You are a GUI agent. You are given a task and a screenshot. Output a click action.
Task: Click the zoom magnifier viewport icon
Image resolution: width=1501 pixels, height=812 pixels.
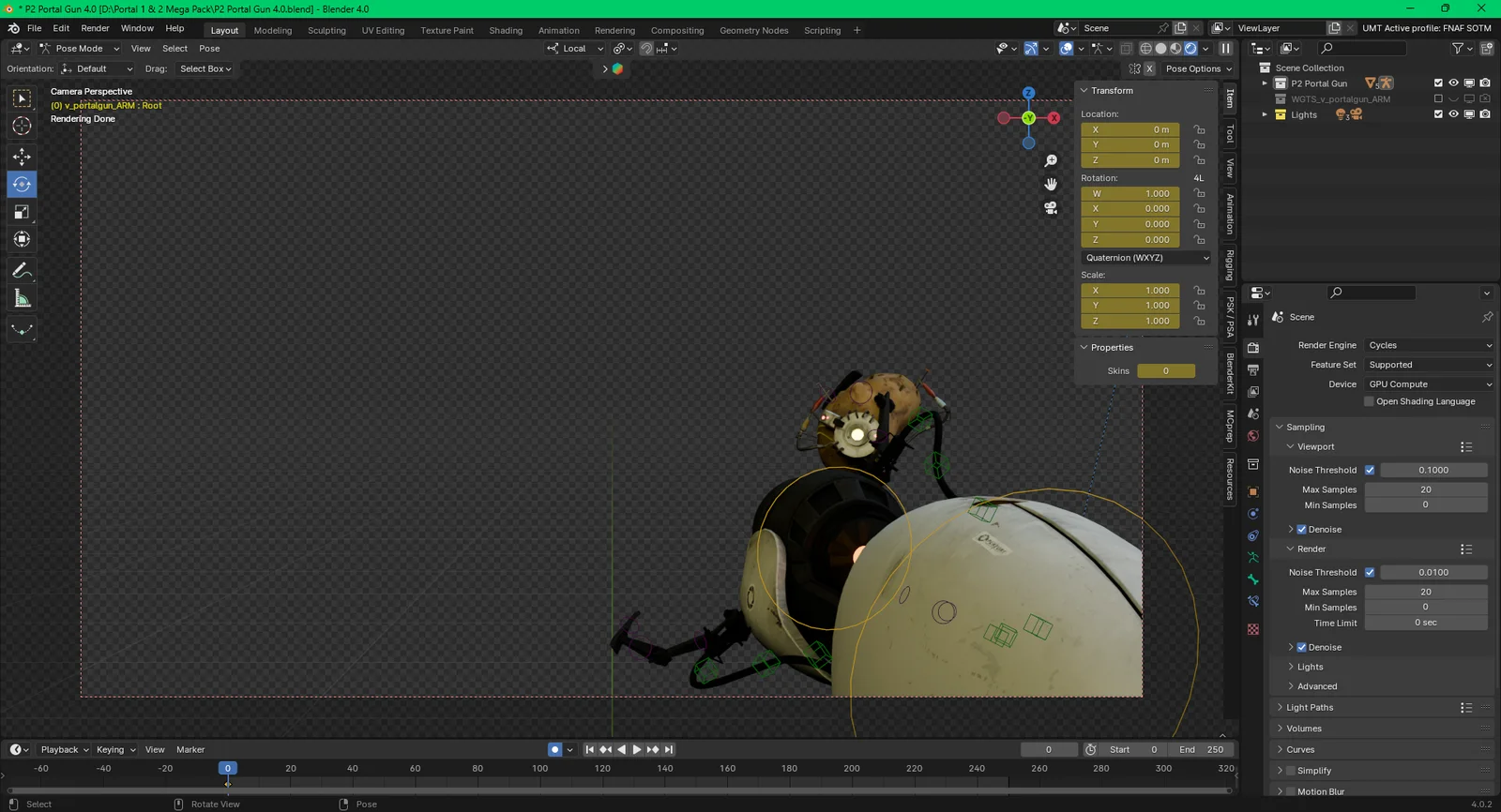tap(1051, 161)
